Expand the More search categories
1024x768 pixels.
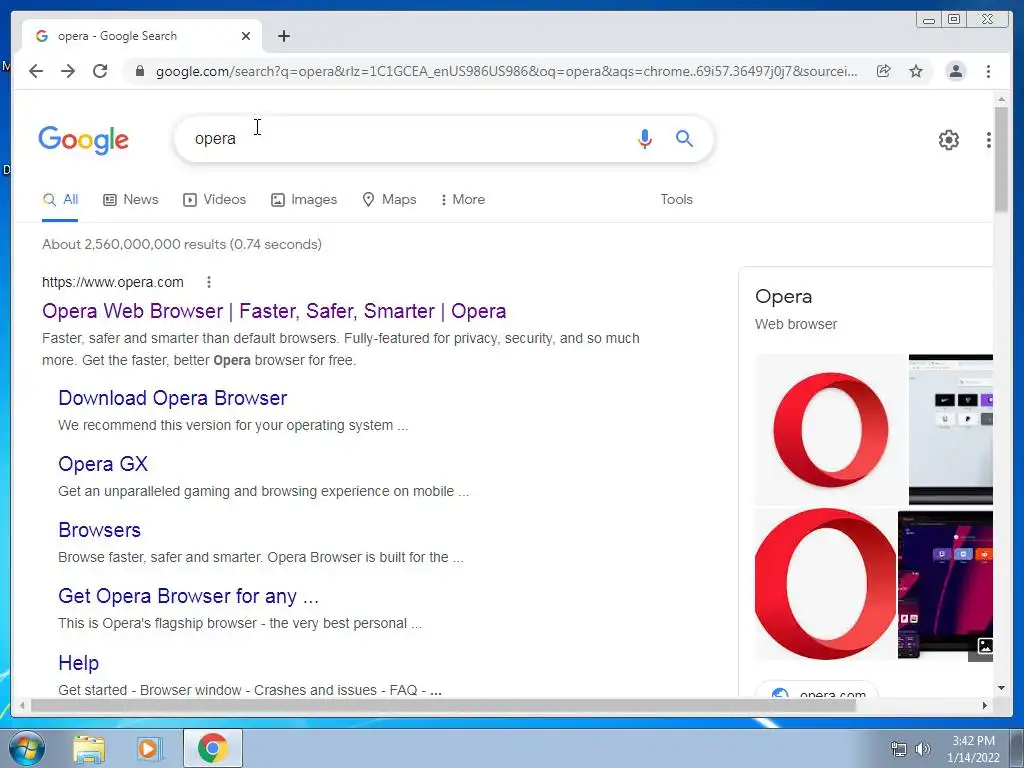tap(462, 200)
